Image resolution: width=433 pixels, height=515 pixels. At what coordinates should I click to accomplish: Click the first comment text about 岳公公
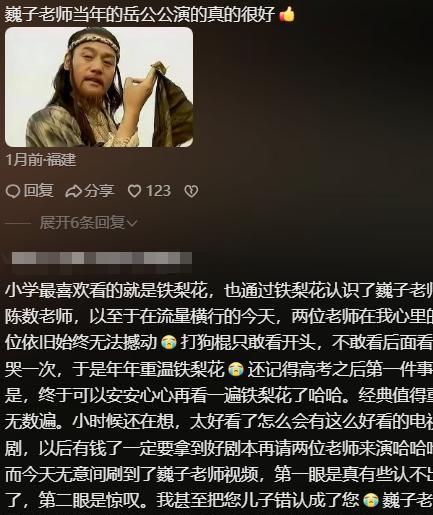(x=140, y=14)
